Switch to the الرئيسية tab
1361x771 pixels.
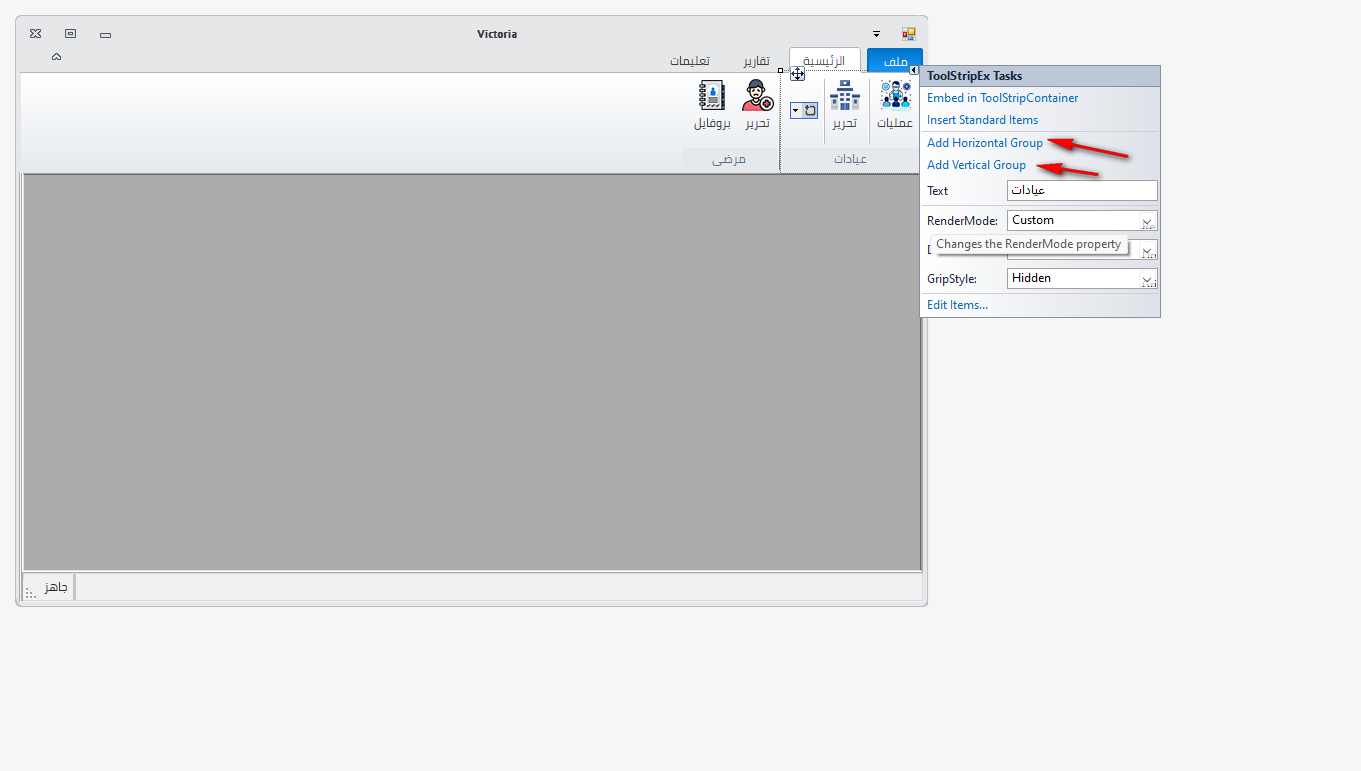click(x=824, y=61)
